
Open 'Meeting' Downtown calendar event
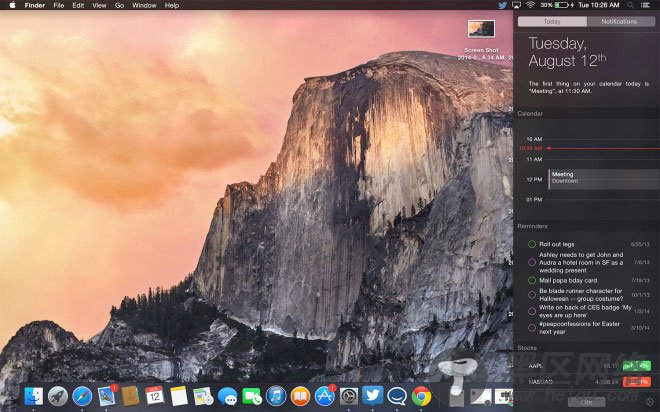(x=604, y=179)
